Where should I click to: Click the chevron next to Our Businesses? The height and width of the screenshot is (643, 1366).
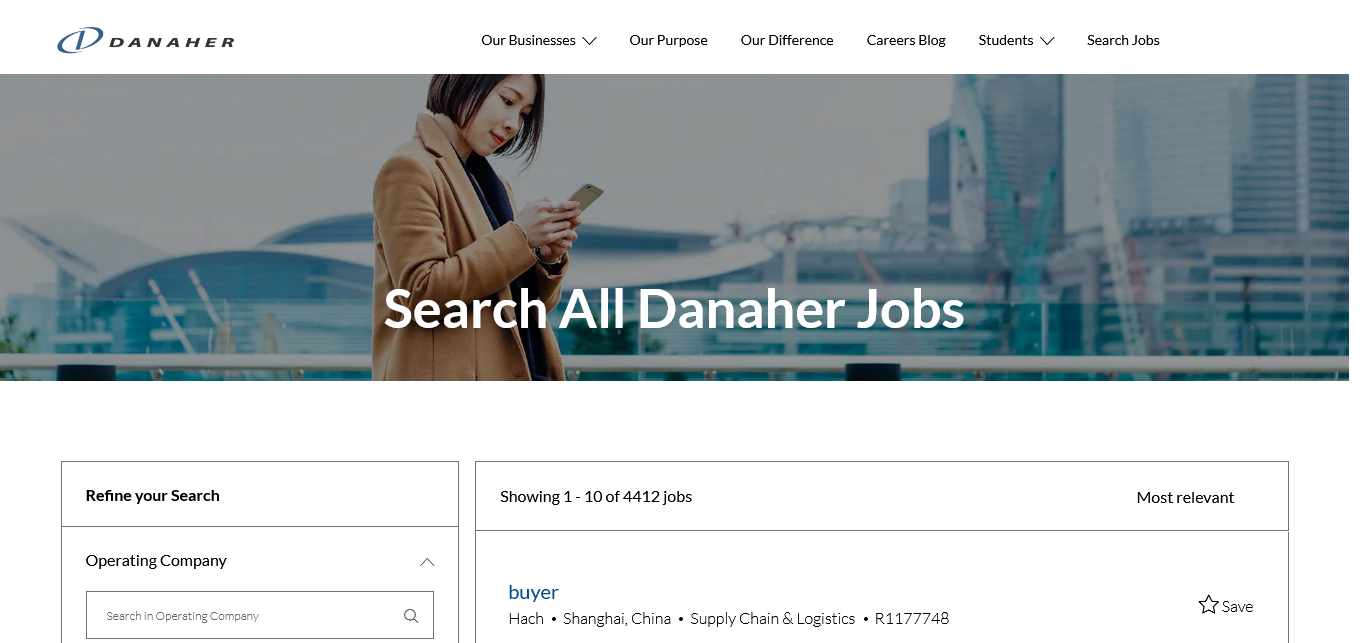590,41
